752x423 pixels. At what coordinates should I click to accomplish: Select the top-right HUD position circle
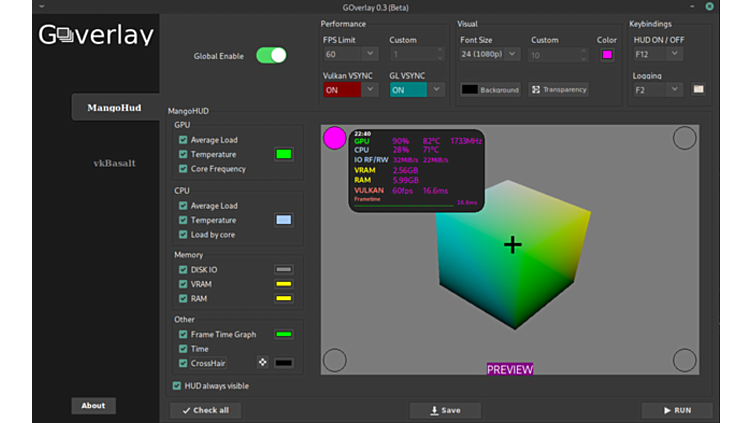(x=684, y=138)
